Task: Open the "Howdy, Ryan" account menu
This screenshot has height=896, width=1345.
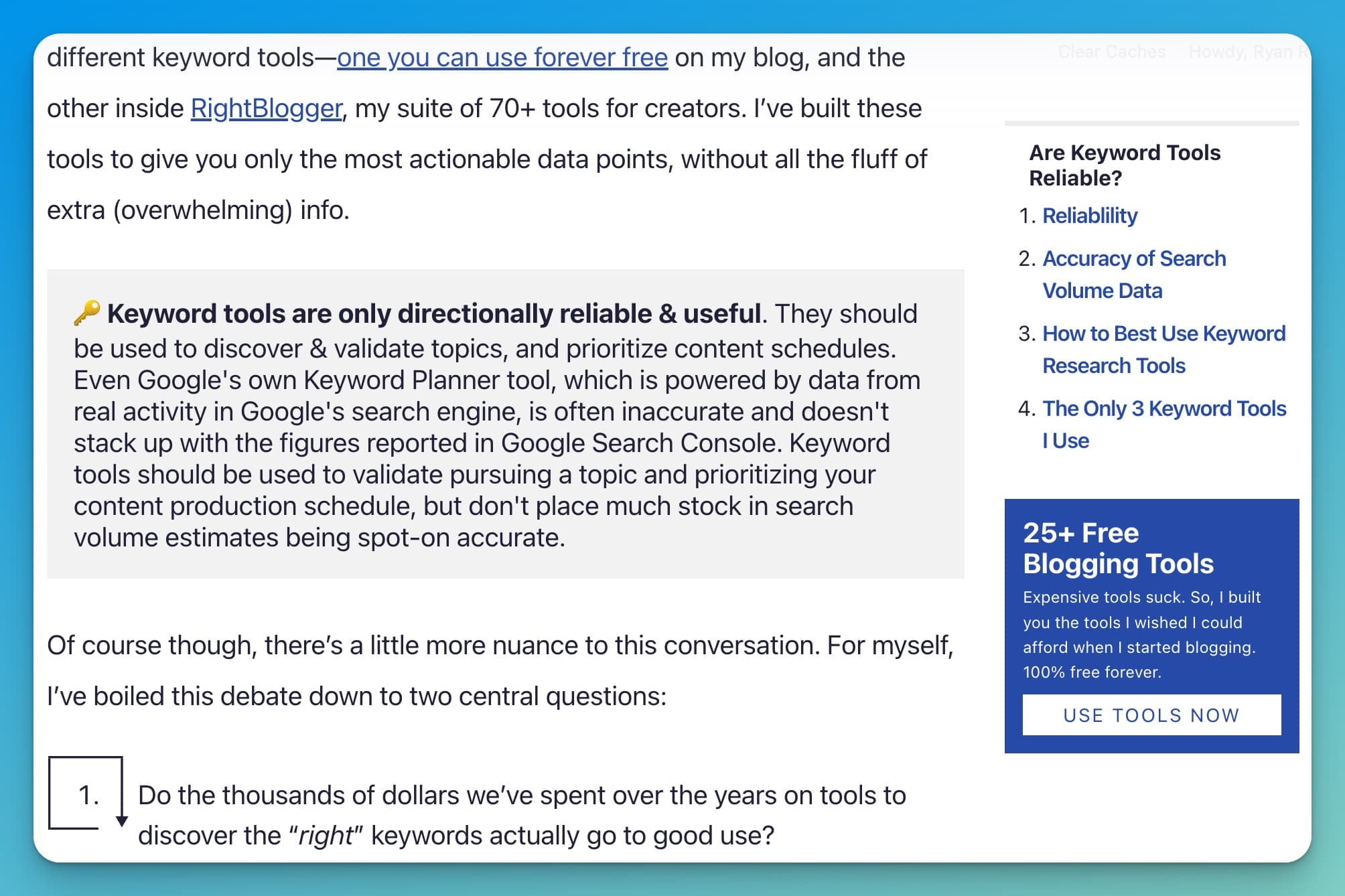Action: point(1250,52)
